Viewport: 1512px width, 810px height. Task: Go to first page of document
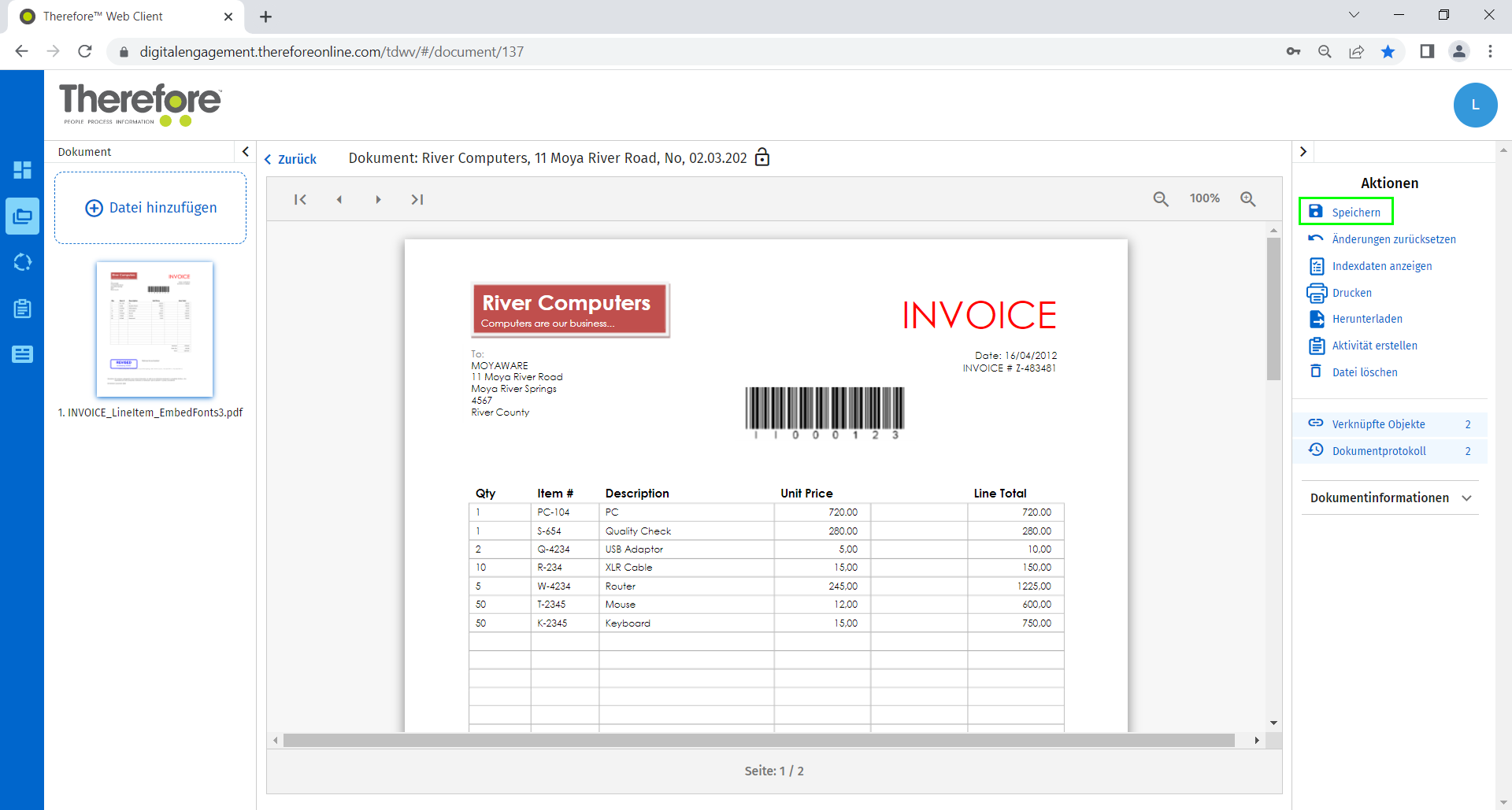tap(300, 199)
